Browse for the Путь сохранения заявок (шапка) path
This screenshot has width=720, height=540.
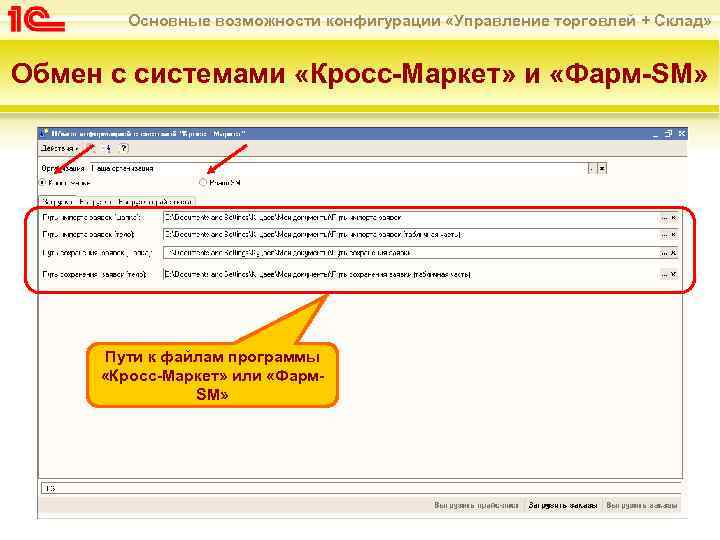tap(664, 253)
